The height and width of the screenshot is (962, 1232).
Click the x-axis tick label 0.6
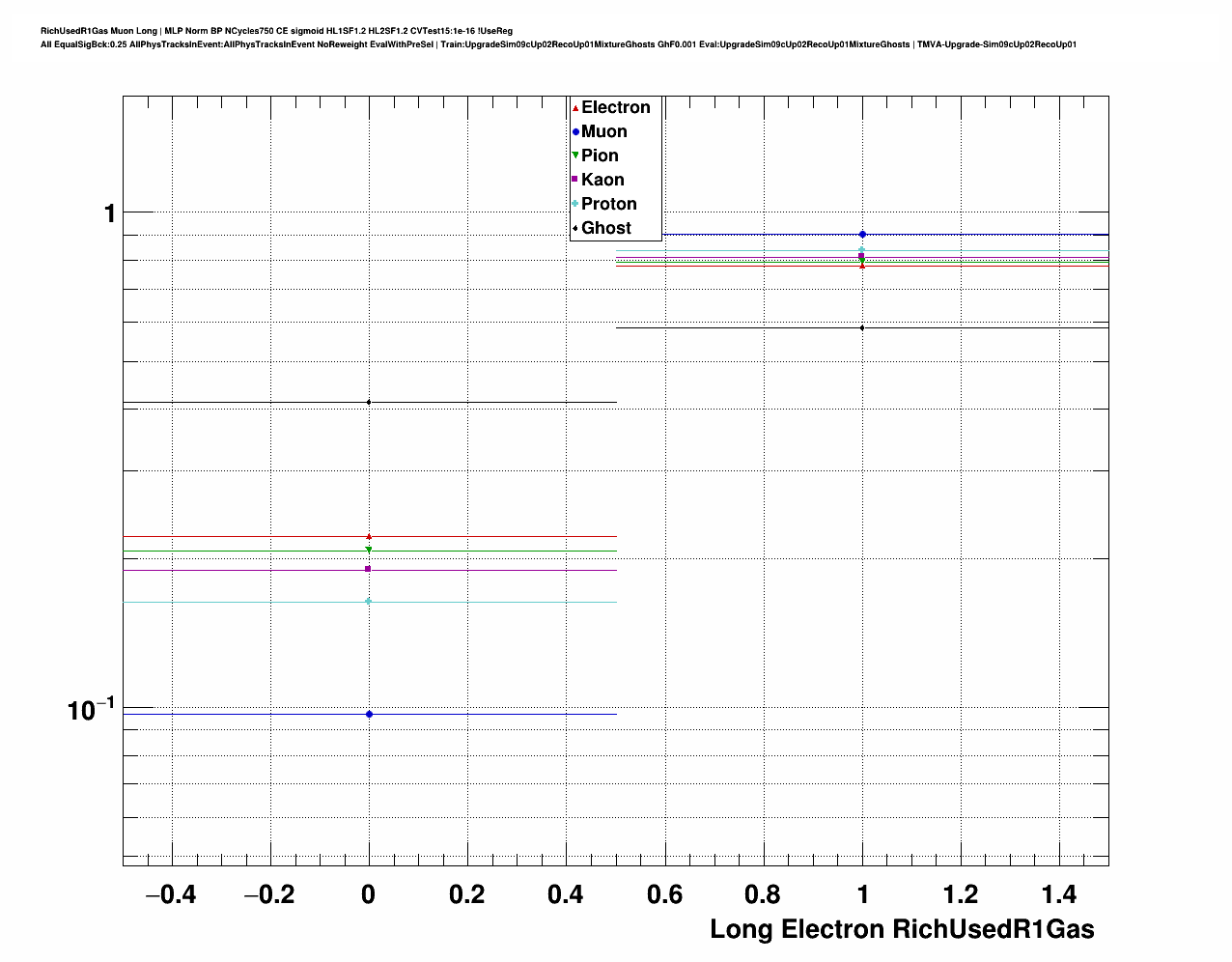(x=665, y=894)
